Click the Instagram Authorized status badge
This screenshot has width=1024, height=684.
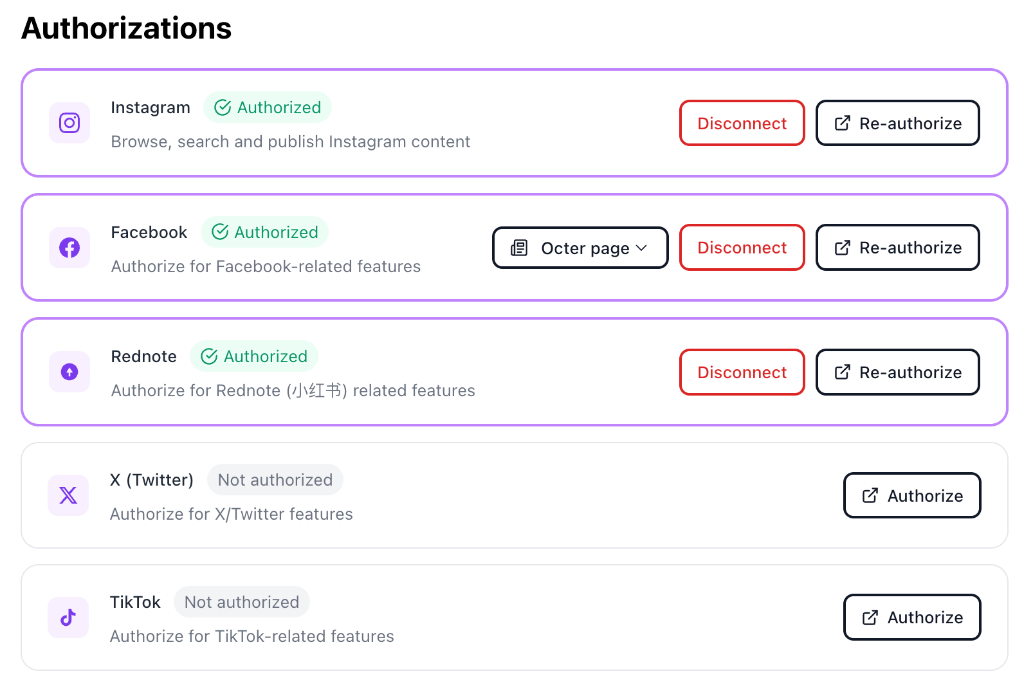[267, 107]
